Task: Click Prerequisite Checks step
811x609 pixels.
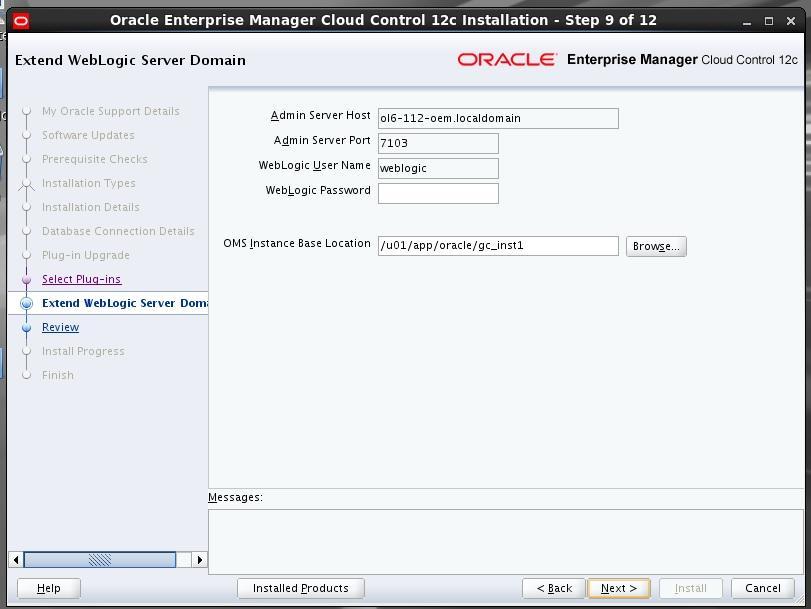Action: 95,159
